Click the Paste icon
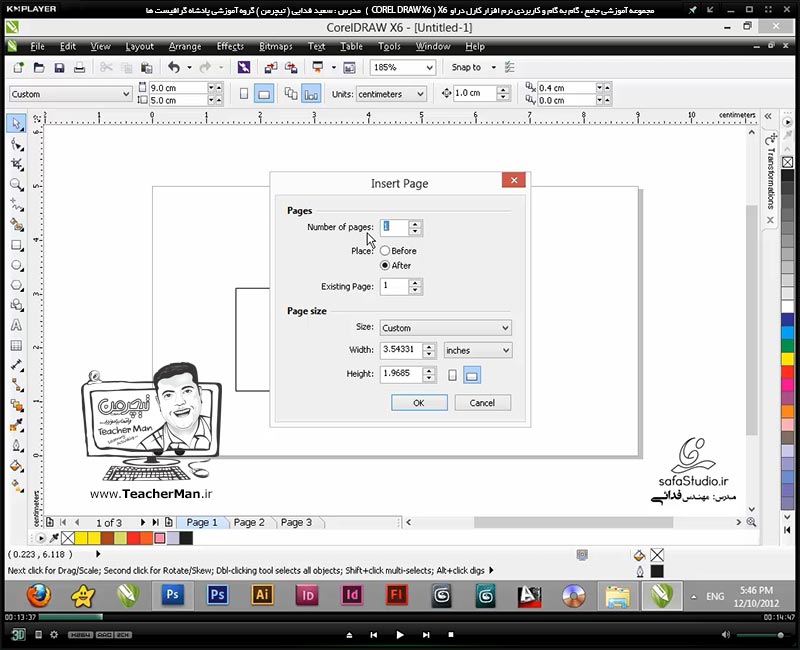Screen dimensions: 800x650 tap(147, 67)
